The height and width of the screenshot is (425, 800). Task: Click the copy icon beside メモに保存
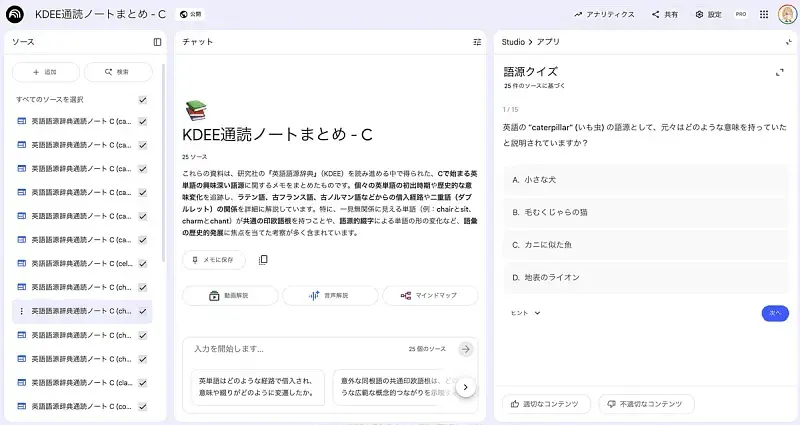click(x=263, y=260)
